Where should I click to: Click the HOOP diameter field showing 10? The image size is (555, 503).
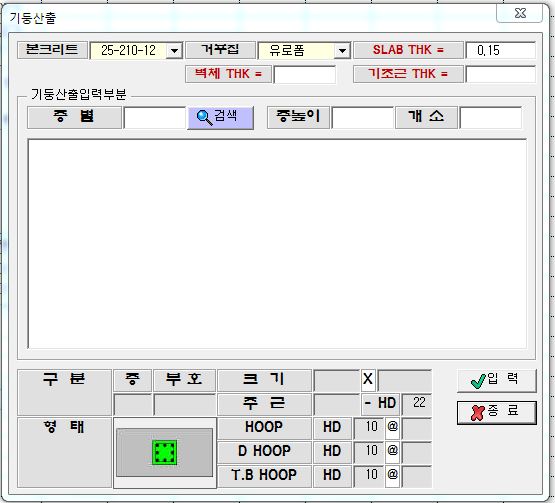pyautogui.click(x=369, y=428)
